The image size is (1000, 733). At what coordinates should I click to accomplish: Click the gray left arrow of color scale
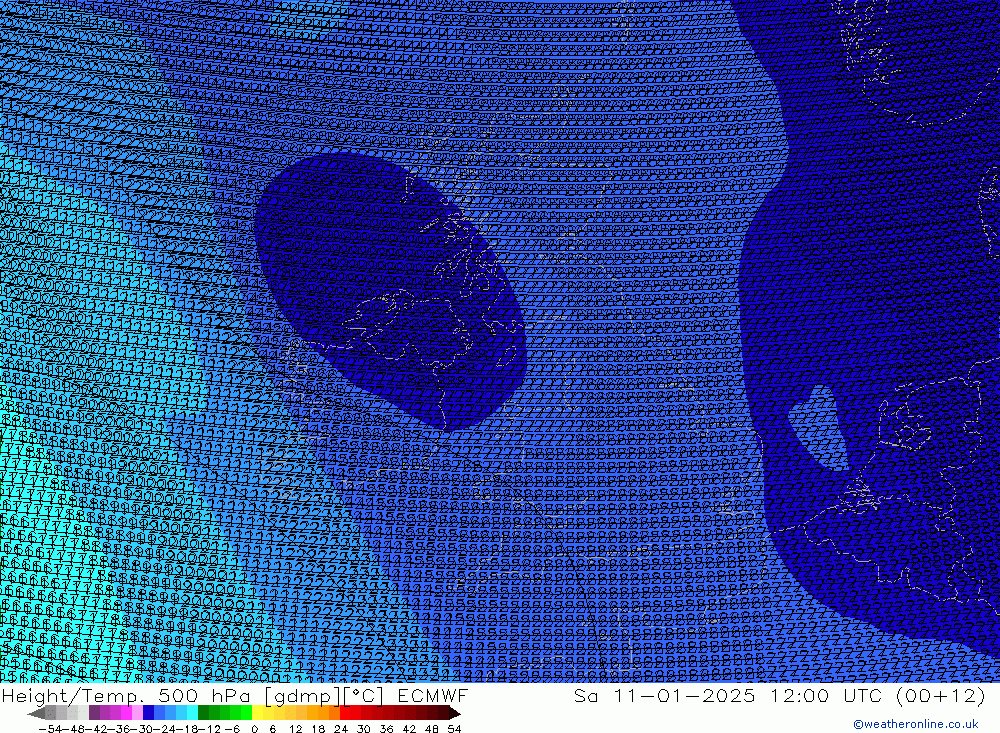point(37,714)
